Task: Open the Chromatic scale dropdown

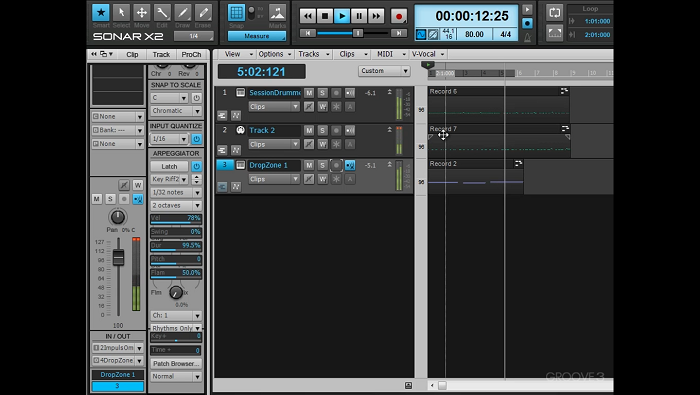Action: [176, 111]
